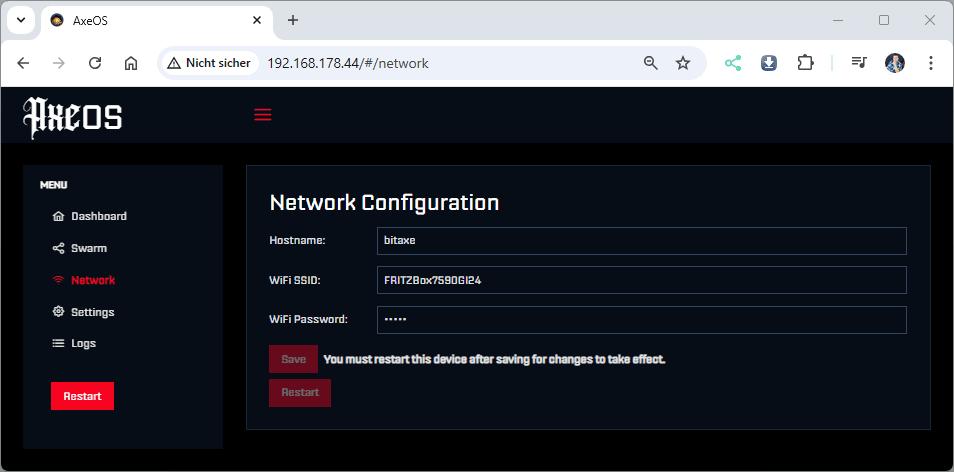Viewport: 954px width, 472px height.
Task: Open the Settings menu item
Action: click(92, 312)
